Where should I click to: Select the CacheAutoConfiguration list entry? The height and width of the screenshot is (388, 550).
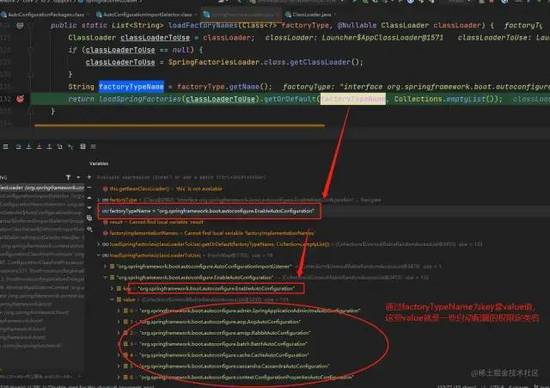[224, 355]
